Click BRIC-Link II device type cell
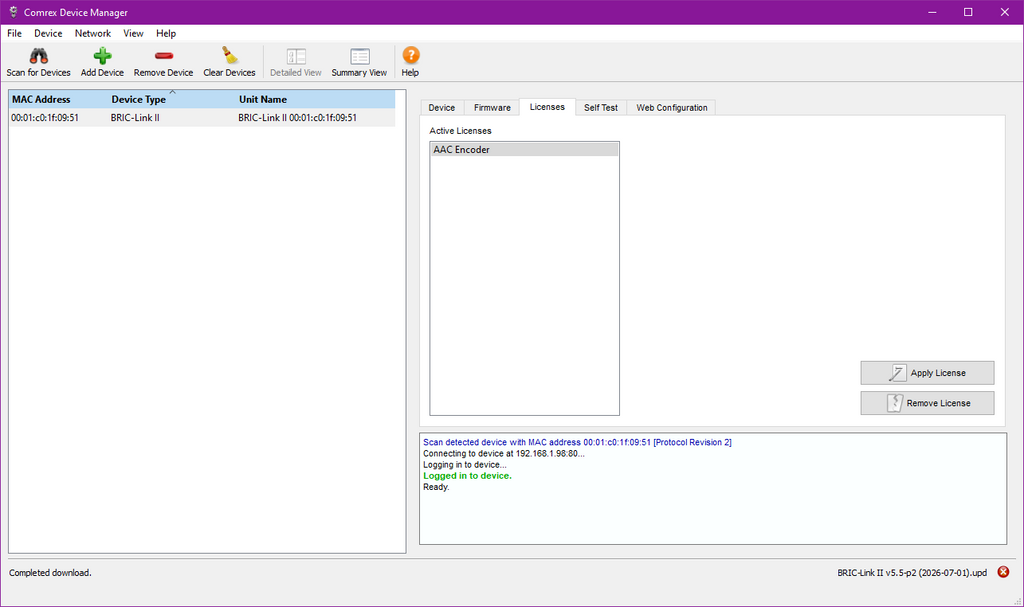This screenshot has height=607, width=1024. [135, 118]
